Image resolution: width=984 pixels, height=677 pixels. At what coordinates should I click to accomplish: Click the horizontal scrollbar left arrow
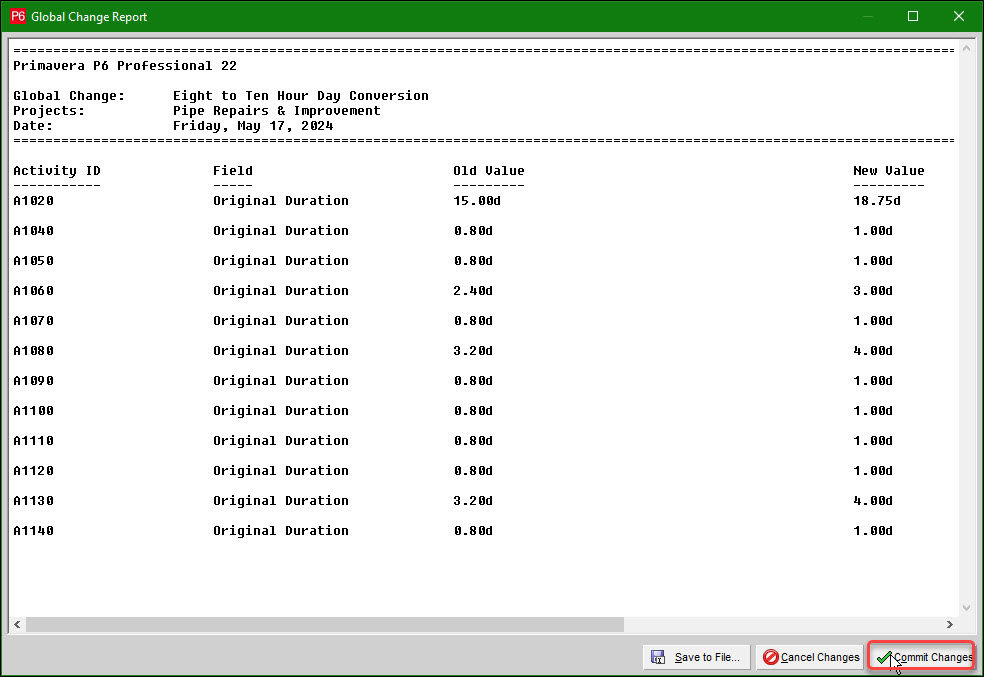coord(17,624)
